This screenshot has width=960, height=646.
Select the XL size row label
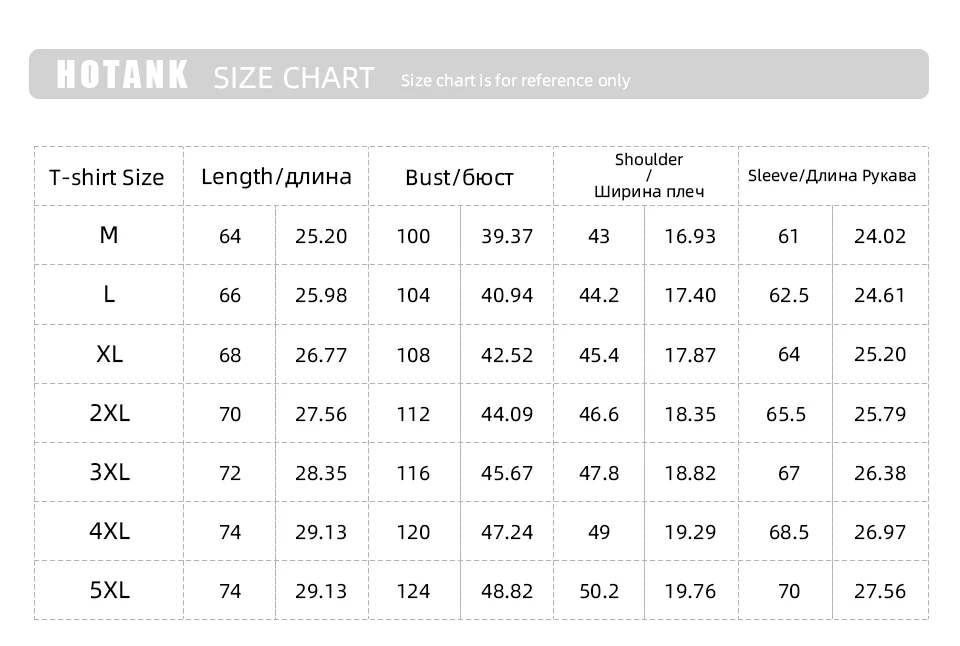109,354
